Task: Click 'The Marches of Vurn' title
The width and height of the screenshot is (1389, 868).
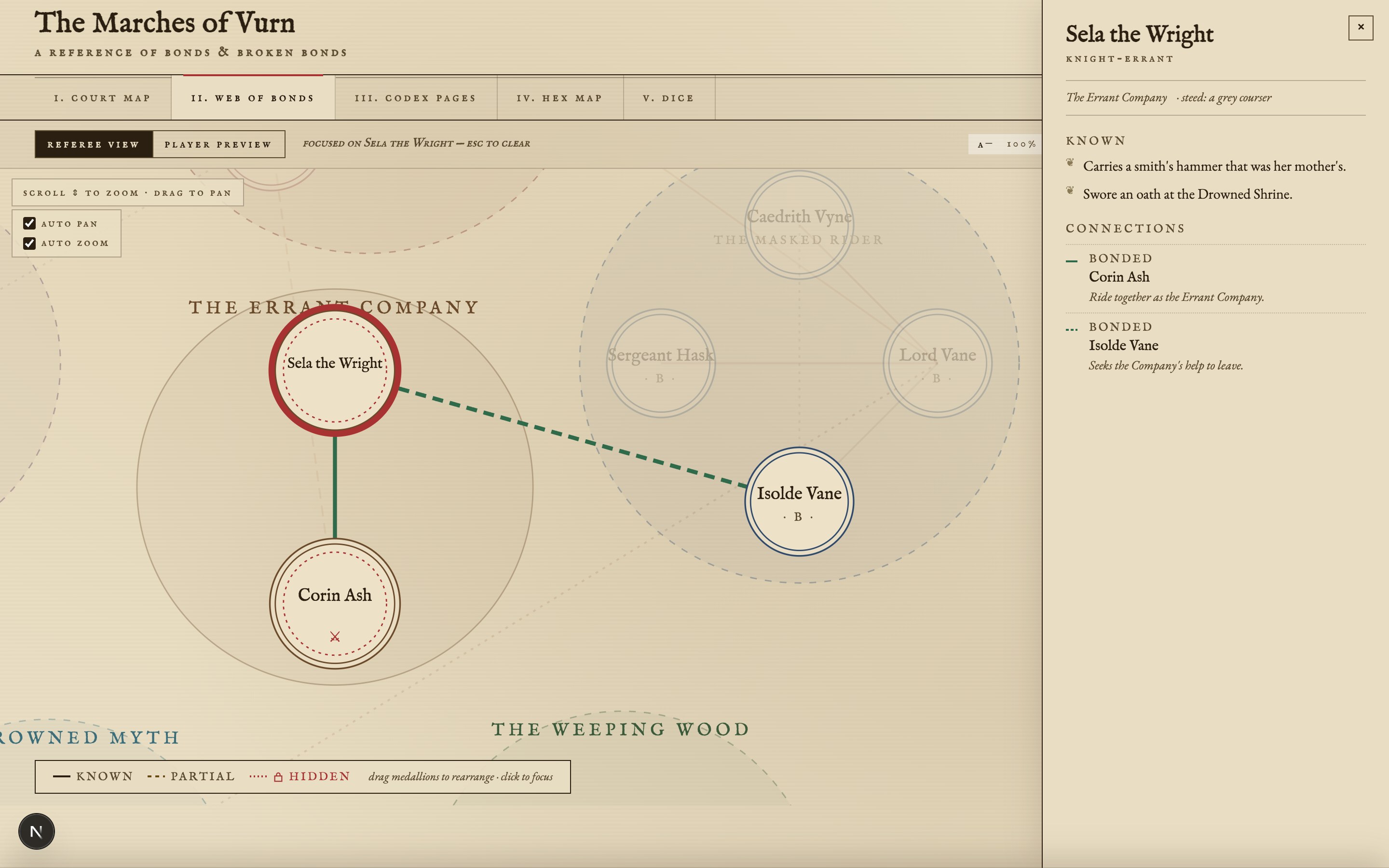Action: pyautogui.click(x=165, y=23)
